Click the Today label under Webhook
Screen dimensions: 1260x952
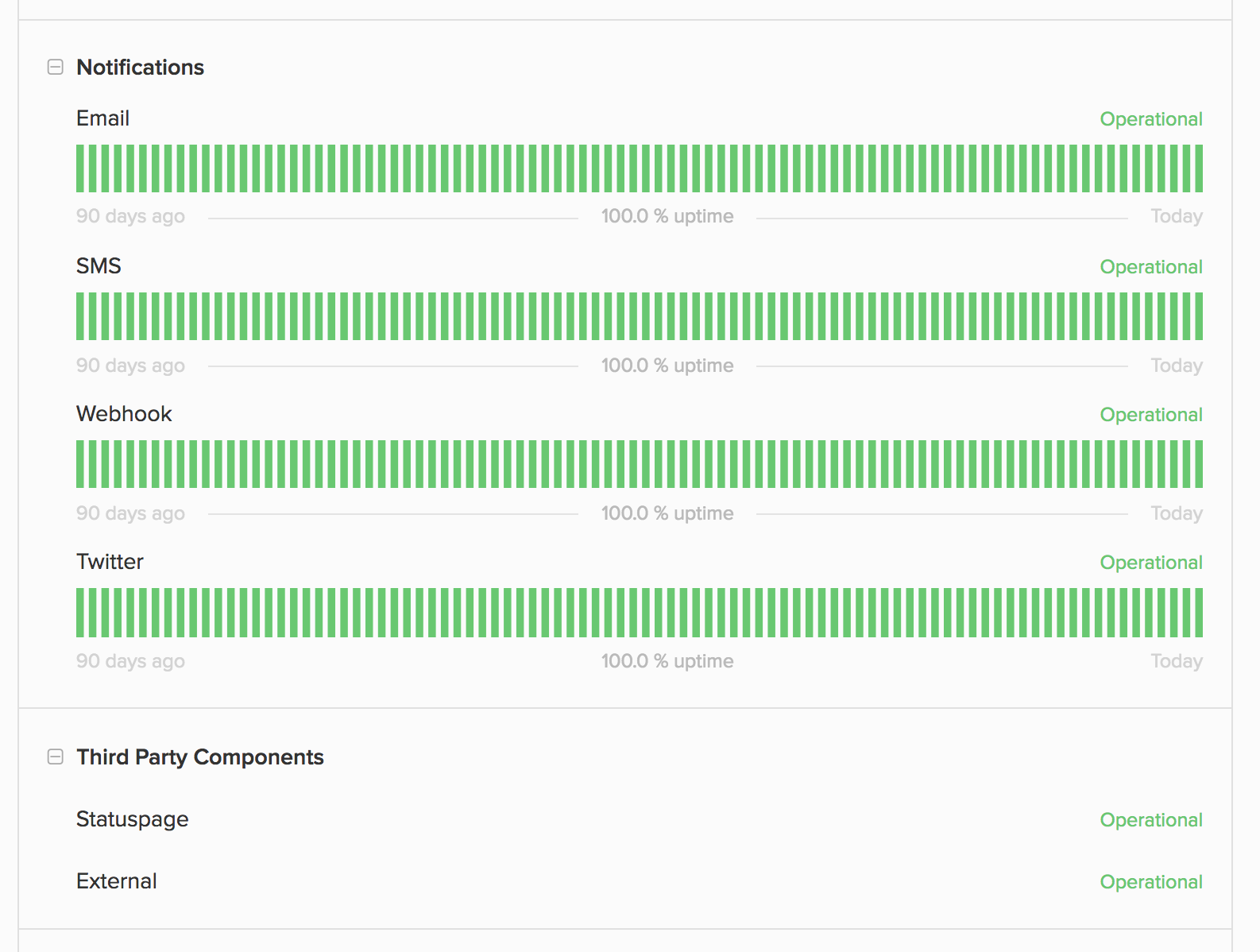click(1177, 513)
